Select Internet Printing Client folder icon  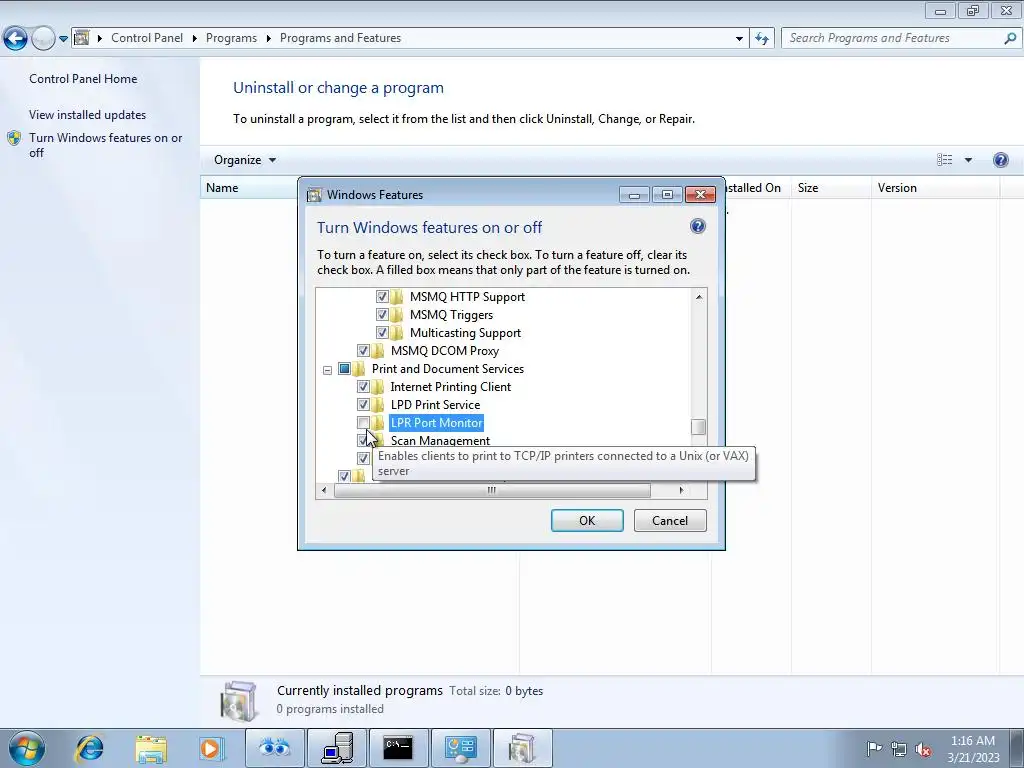[x=378, y=387]
